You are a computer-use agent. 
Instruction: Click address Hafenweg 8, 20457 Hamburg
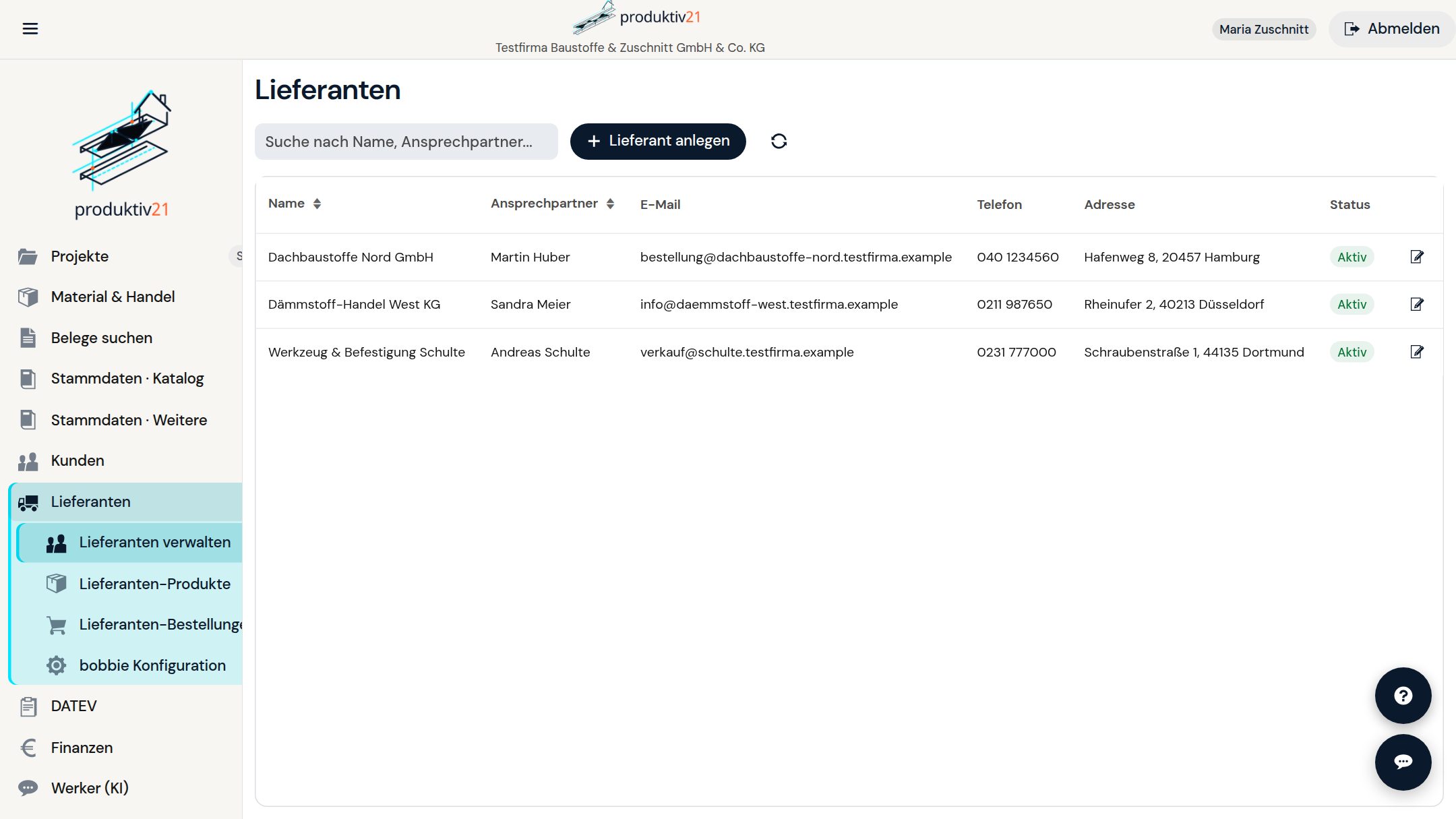(1172, 257)
